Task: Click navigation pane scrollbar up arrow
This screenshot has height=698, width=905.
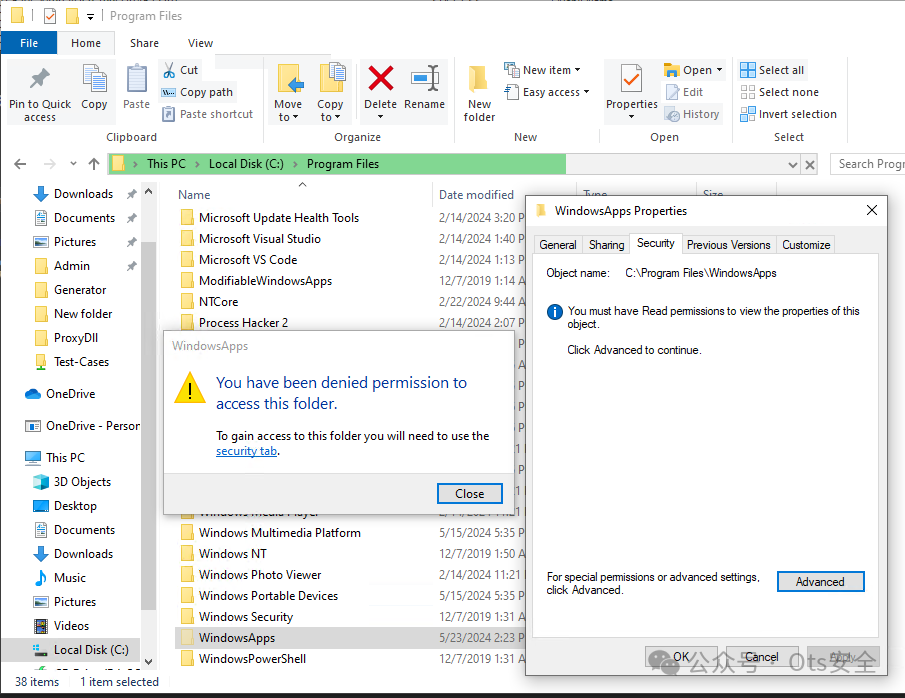Action: point(148,191)
